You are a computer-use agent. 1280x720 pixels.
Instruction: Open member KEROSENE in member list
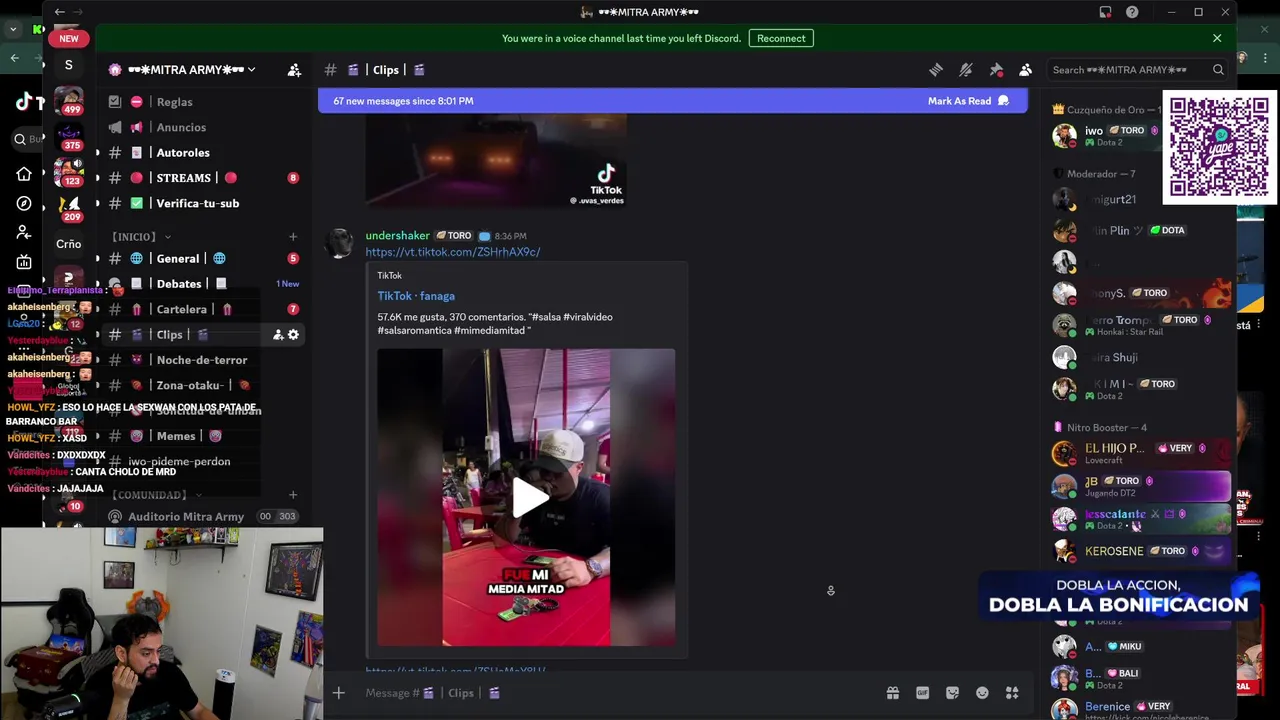pyautogui.click(x=1140, y=551)
